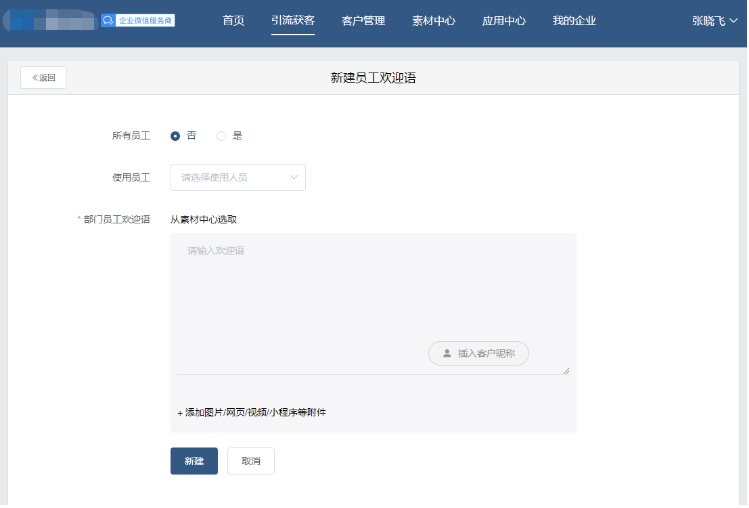The height and width of the screenshot is (508, 749).
Task: Go back using the 返回 button
Action: pyautogui.click(x=43, y=77)
